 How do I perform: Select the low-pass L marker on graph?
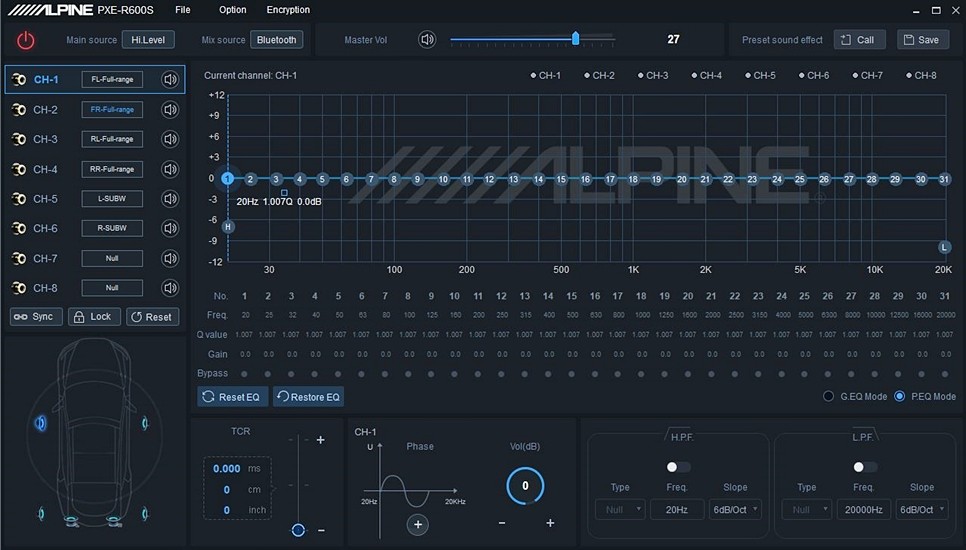click(943, 247)
